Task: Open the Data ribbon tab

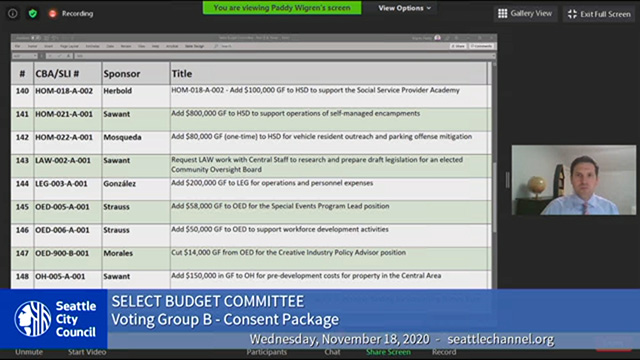Action: click(x=110, y=46)
